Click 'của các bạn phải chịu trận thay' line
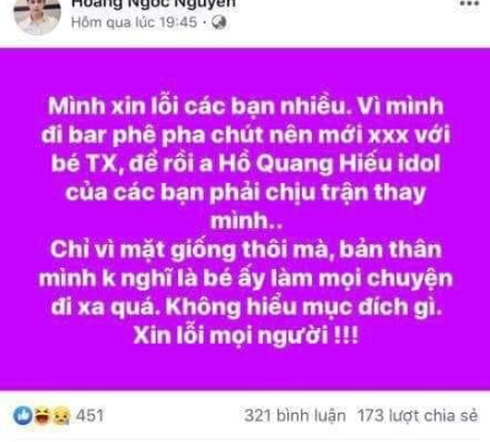 tap(246, 193)
